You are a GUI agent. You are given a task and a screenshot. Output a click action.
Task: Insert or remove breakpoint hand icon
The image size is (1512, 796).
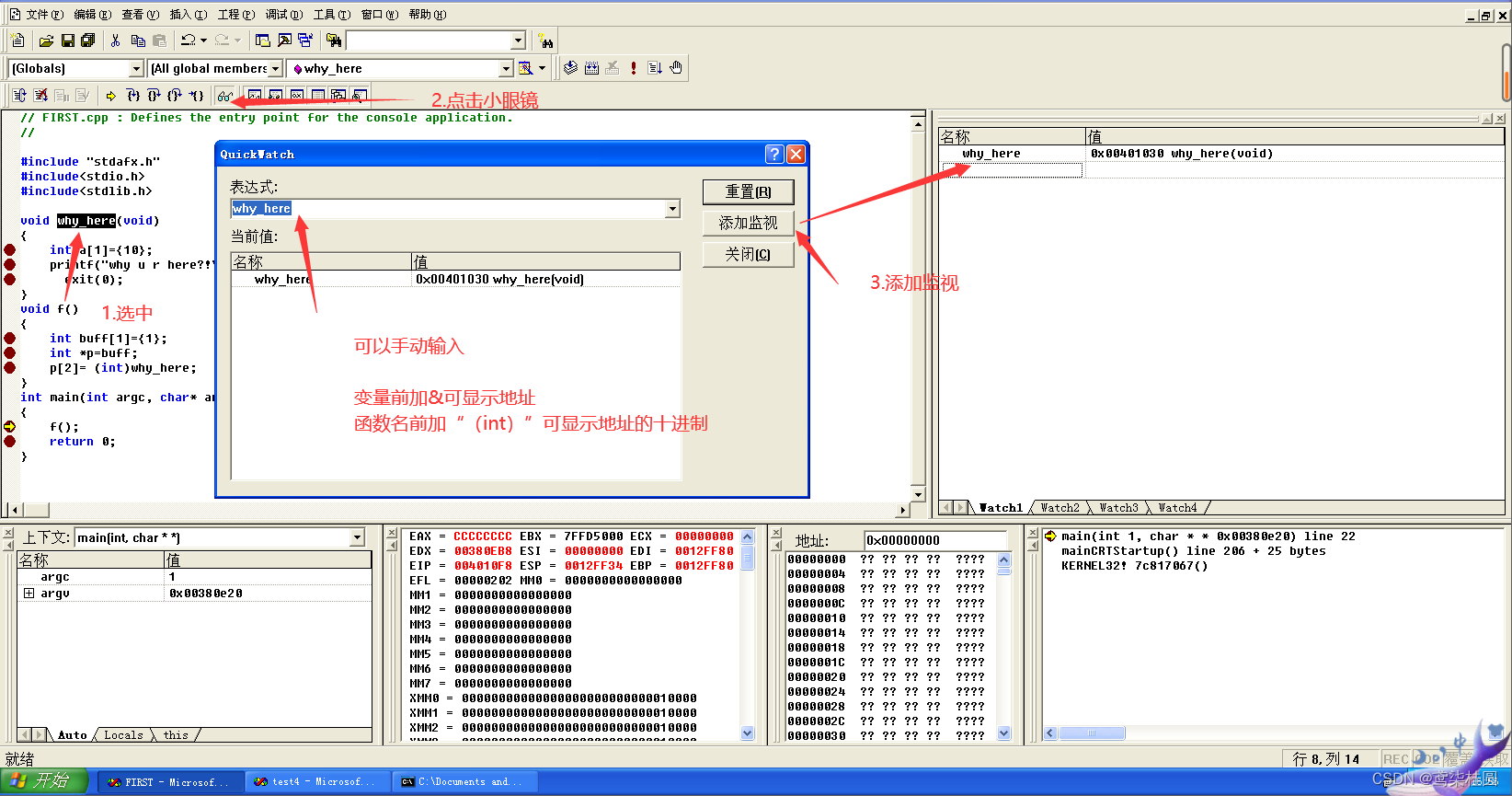click(x=676, y=68)
